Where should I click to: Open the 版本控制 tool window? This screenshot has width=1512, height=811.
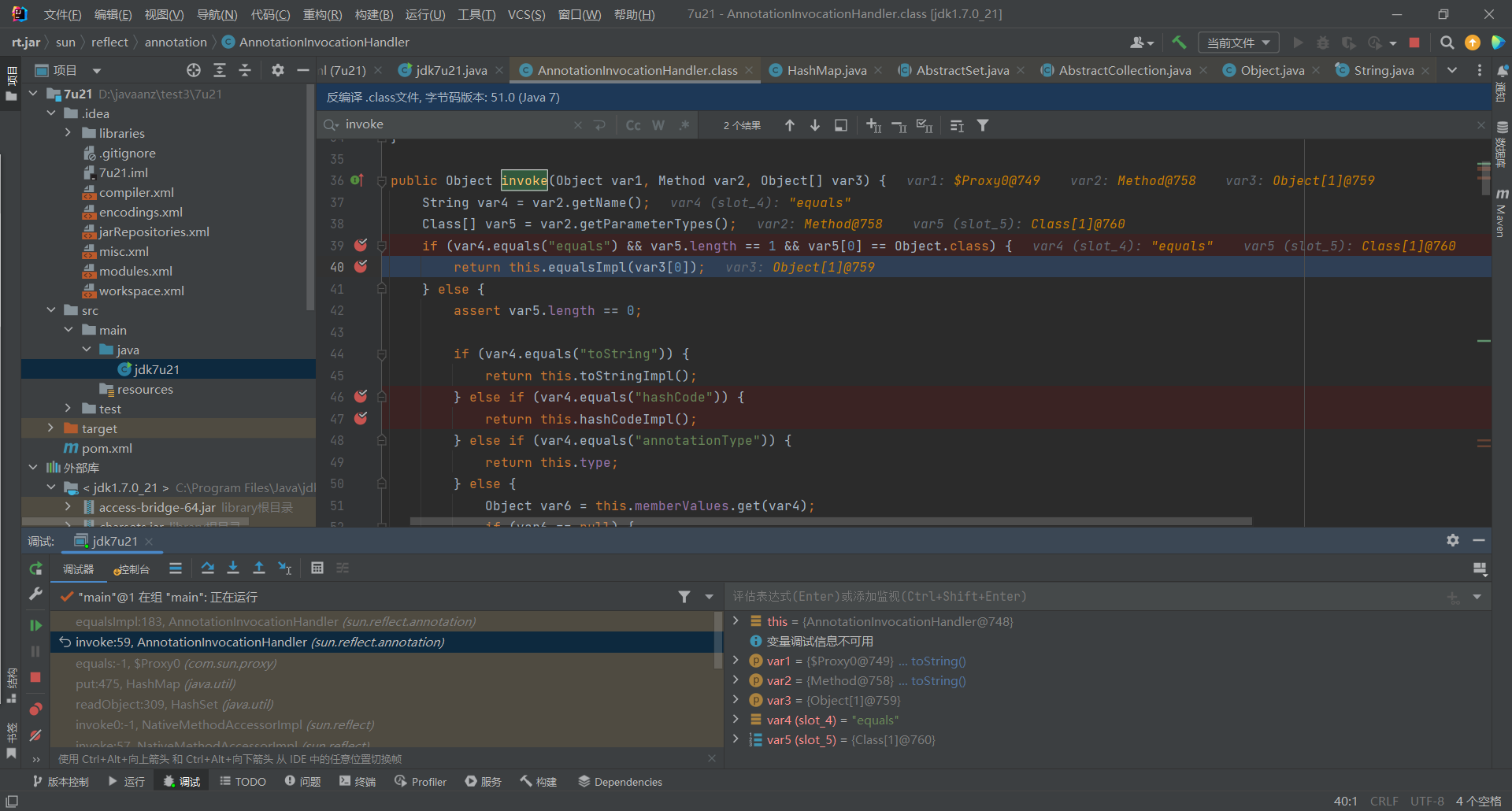tap(61, 781)
